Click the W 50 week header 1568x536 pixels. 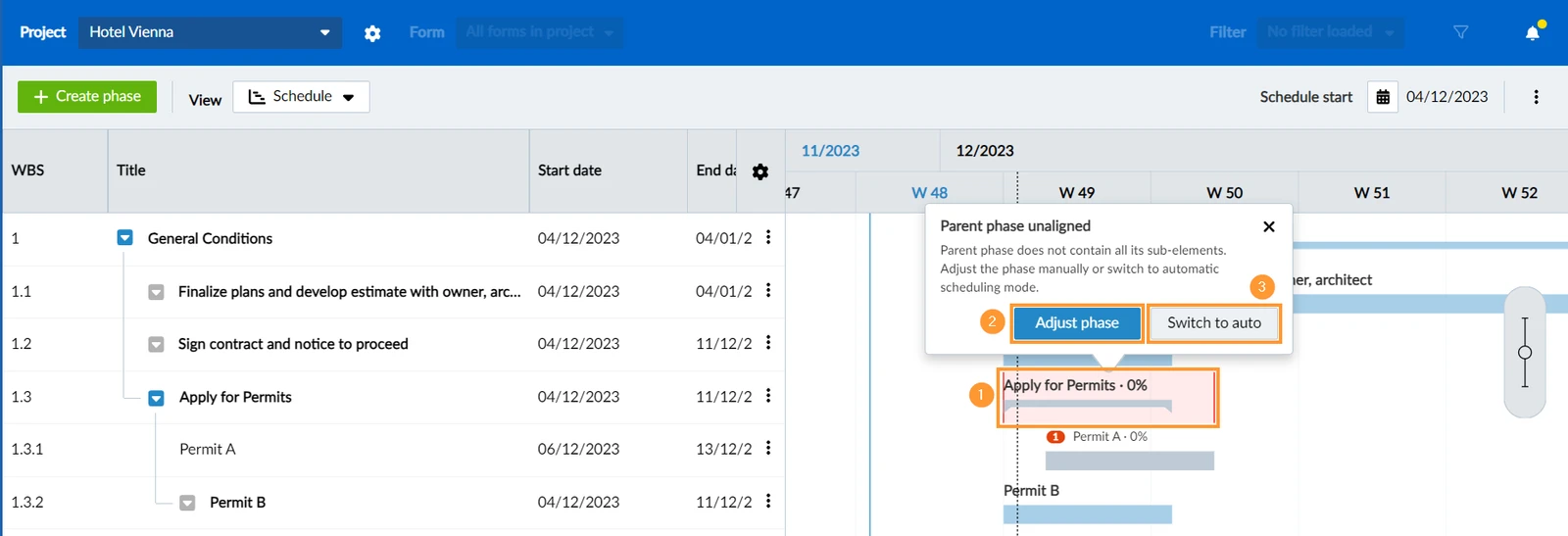1224,193
